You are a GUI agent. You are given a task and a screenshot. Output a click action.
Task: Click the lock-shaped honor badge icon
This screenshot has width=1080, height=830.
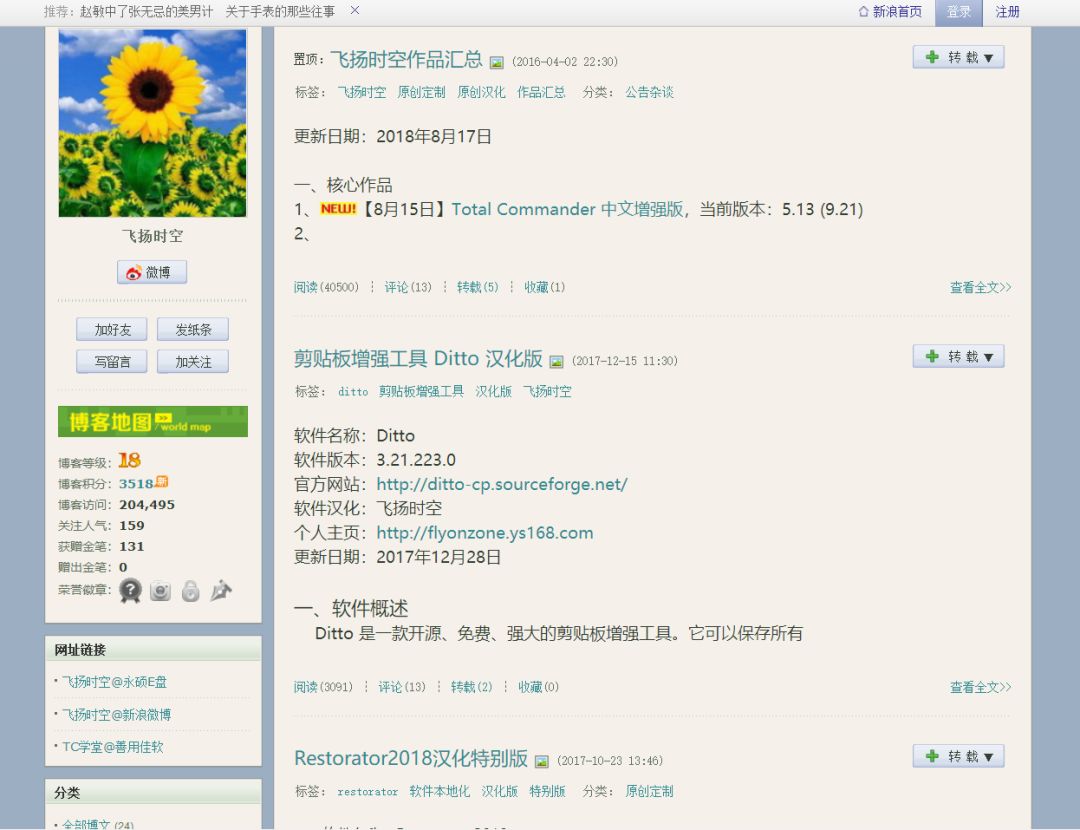point(190,592)
